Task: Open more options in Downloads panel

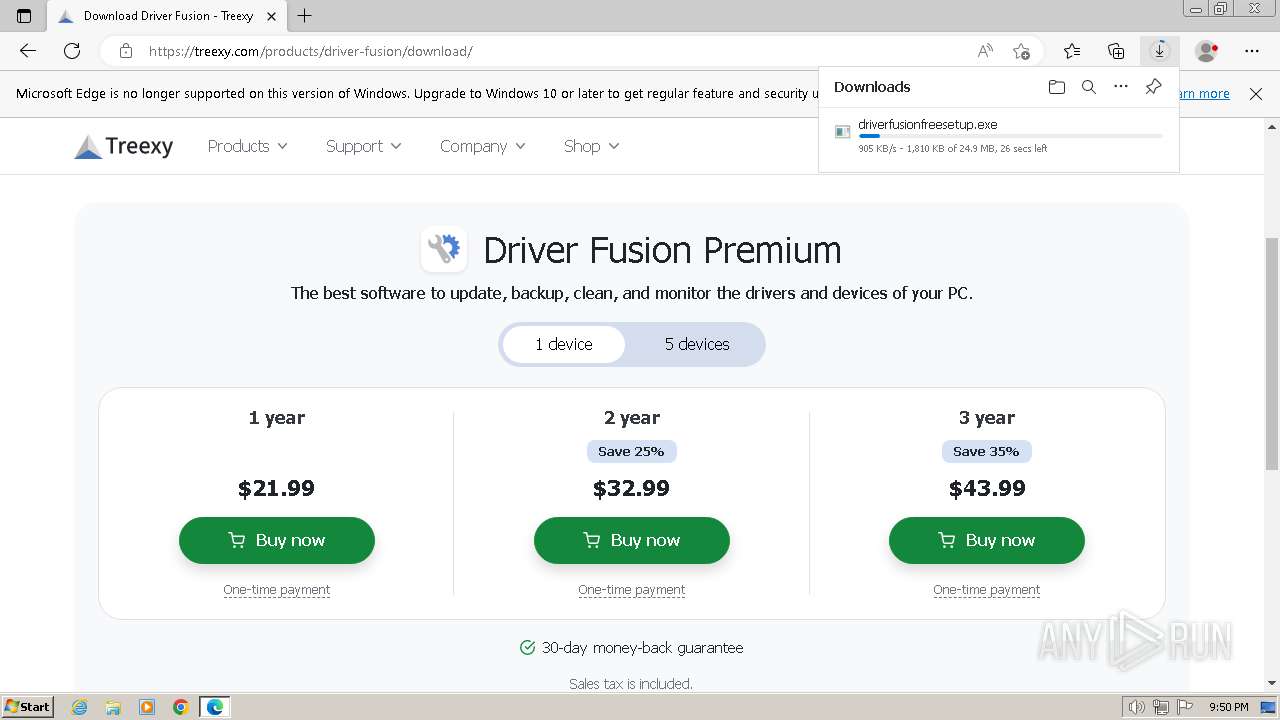Action: pos(1121,87)
